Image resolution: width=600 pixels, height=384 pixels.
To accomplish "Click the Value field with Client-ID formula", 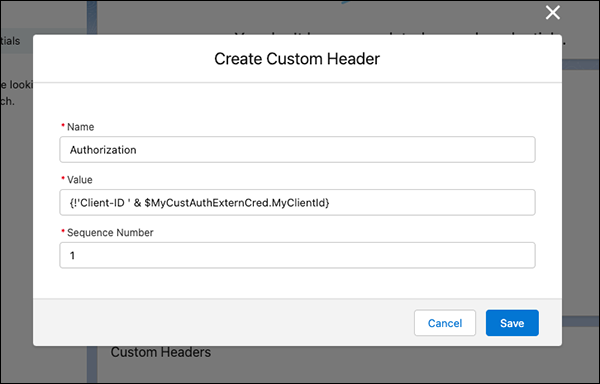I will (x=297, y=202).
